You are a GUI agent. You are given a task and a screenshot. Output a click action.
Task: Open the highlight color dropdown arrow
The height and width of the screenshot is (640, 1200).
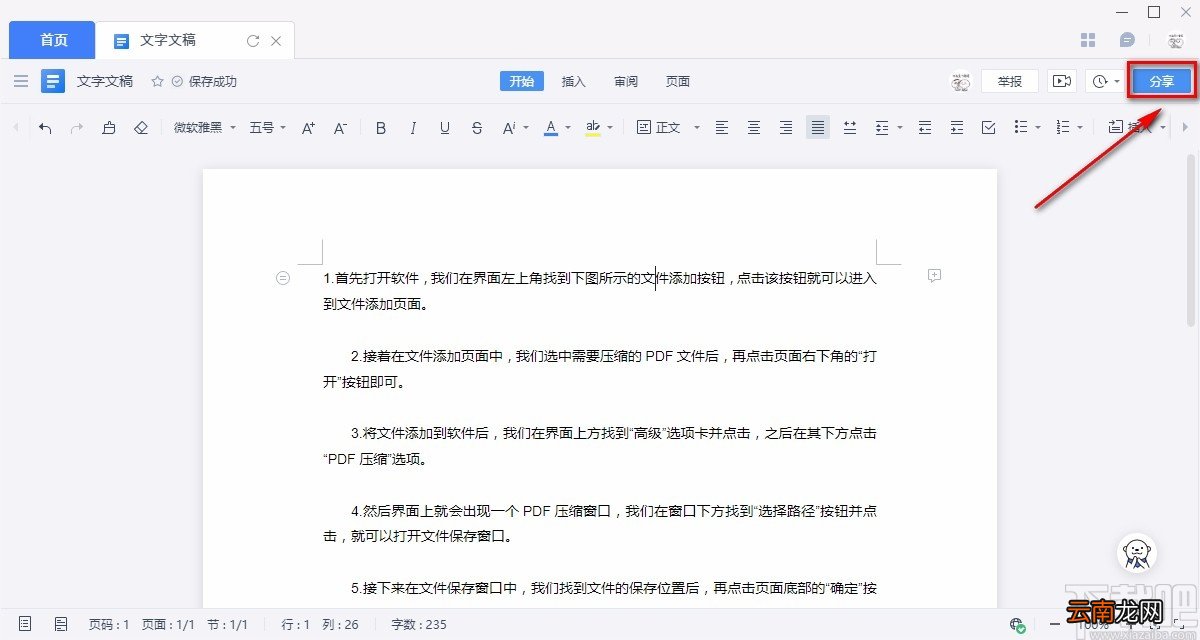coord(610,128)
